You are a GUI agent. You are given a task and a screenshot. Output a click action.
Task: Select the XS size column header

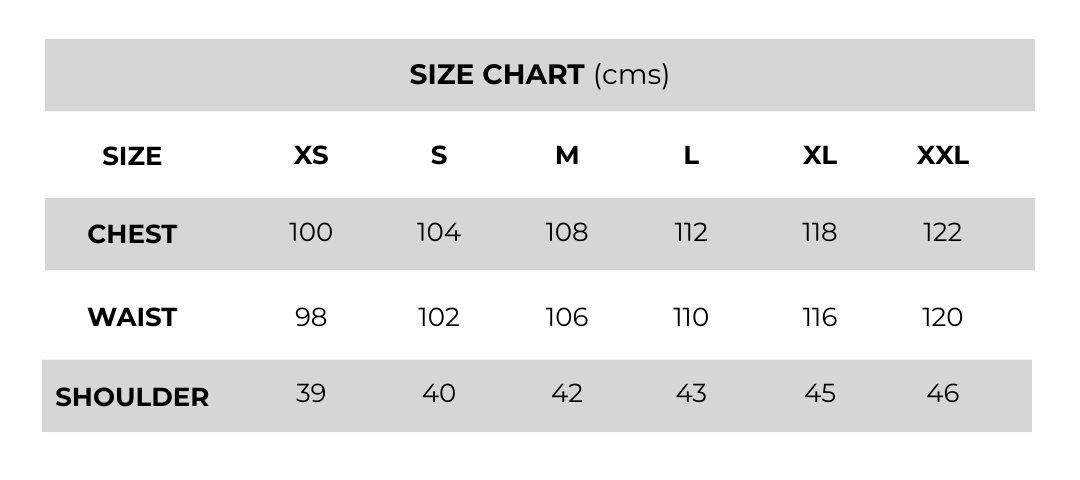[x=311, y=156]
